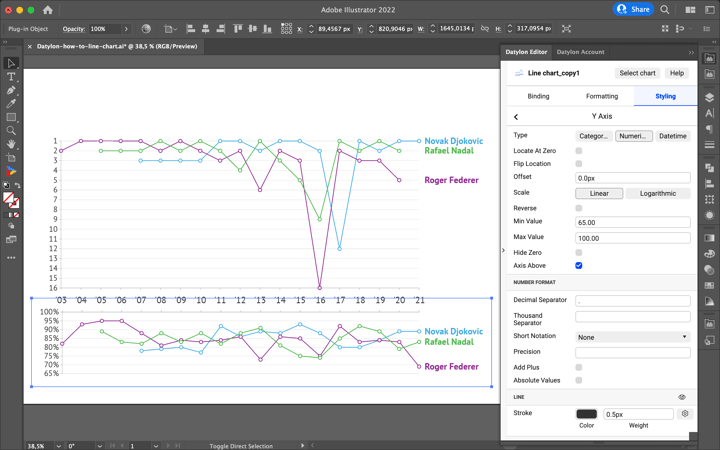Click vertical align top icon

point(237,28)
